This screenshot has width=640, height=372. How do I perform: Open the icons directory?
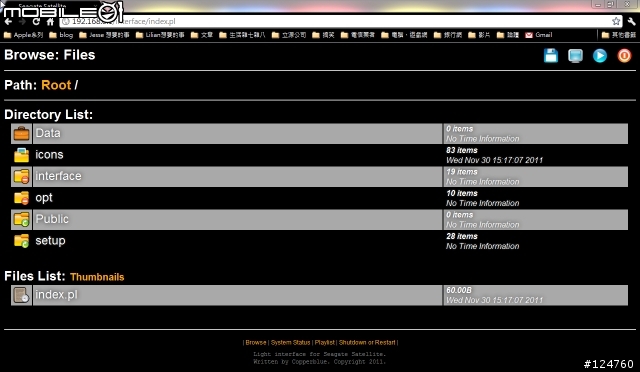coord(49,155)
